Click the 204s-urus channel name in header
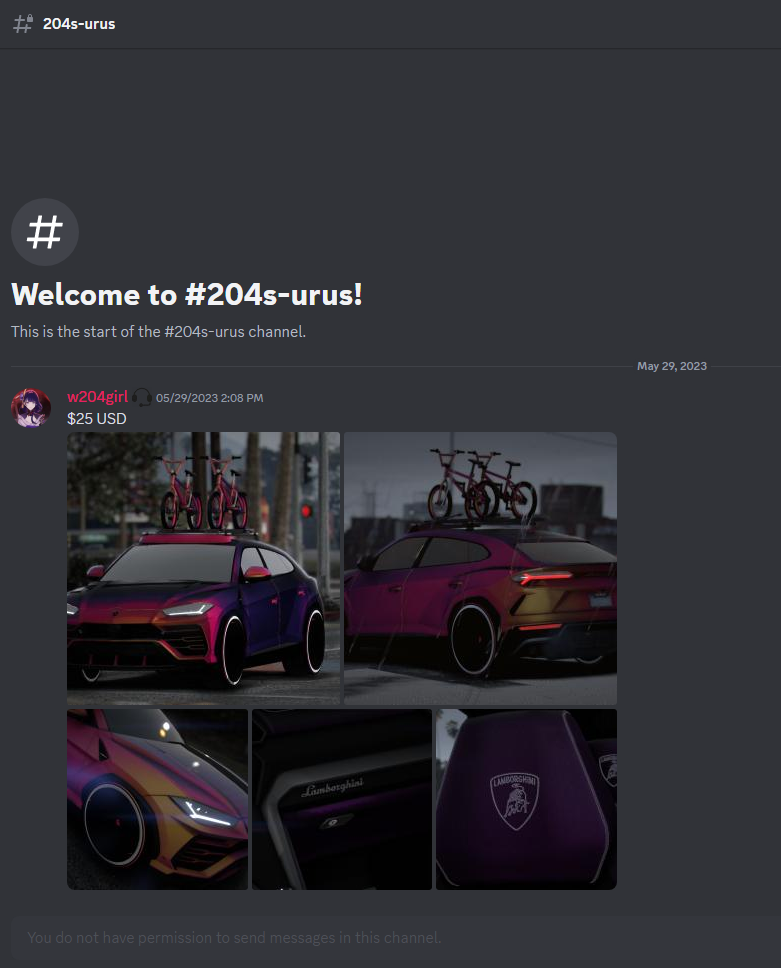The height and width of the screenshot is (968, 781). pyautogui.click(x=79, y=24)
